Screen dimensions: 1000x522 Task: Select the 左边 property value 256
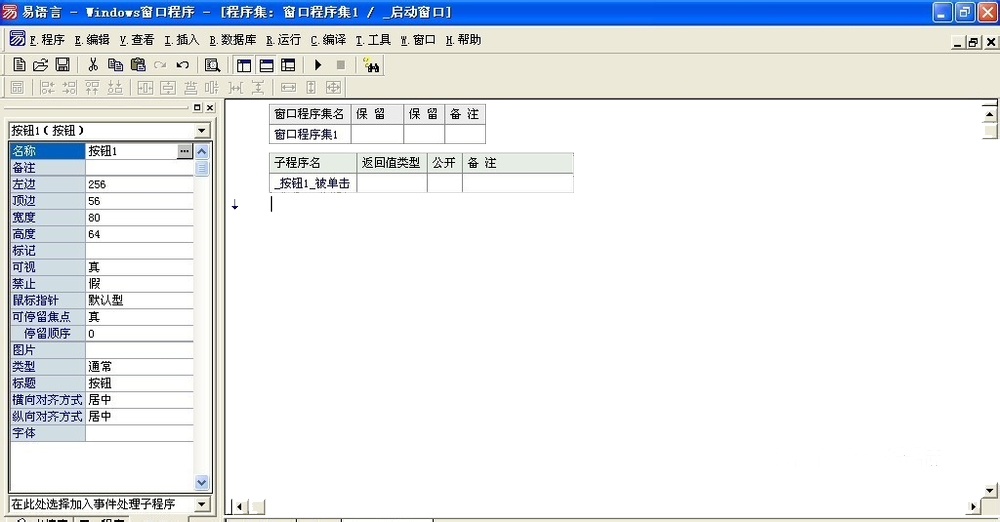coord(139,184)
